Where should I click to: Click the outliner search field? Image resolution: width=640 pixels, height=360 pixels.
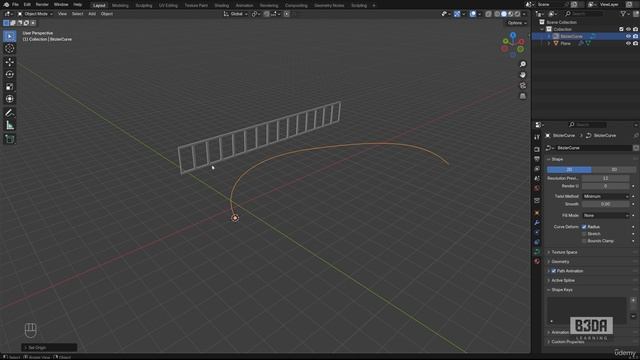coord(584,14)
